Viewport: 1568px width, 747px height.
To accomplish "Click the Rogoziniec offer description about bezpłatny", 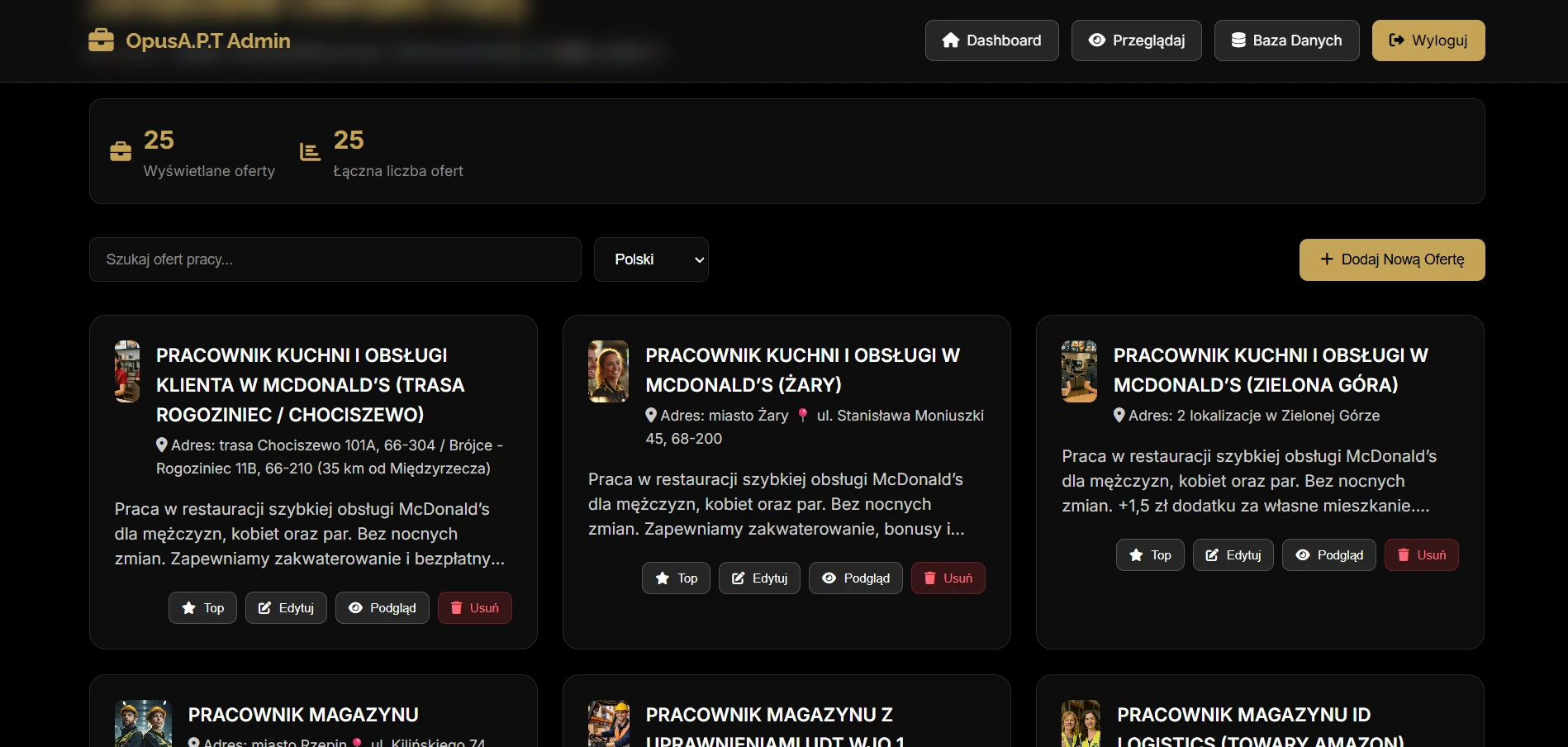I will [x=310, y=534].
